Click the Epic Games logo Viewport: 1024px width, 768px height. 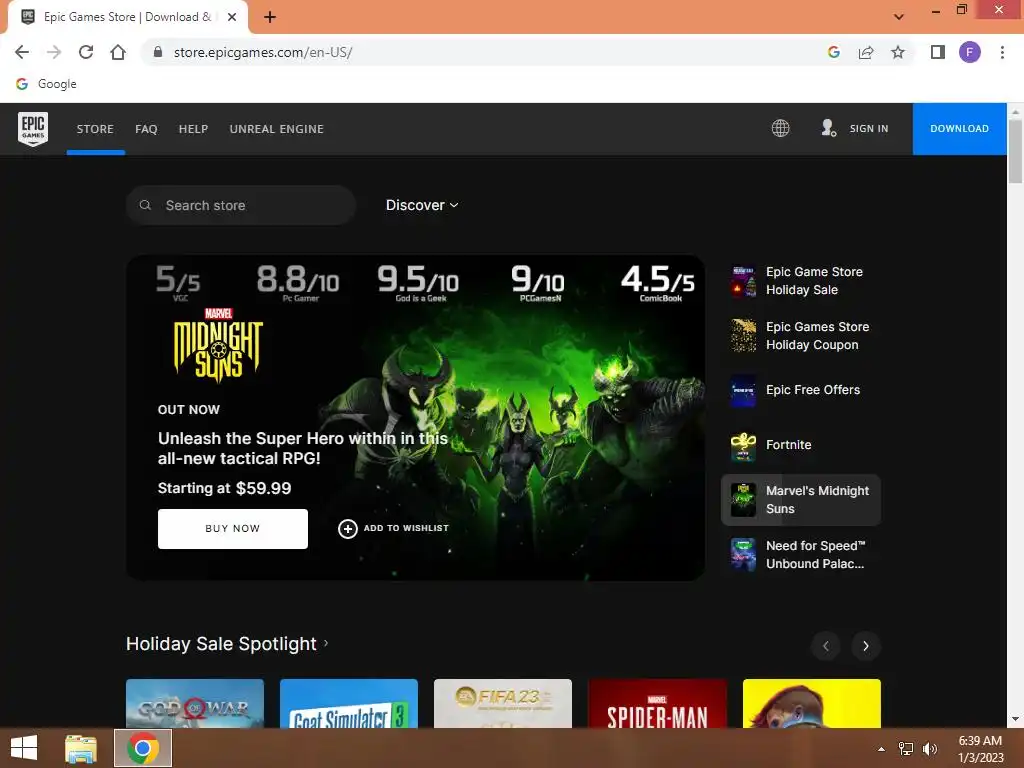click(x=33, y=129)
